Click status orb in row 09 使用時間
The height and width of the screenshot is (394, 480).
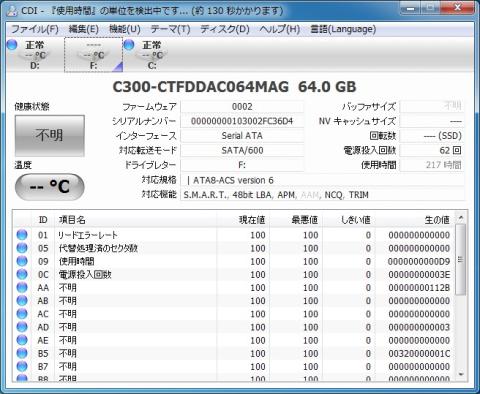pyautogui.click(x=22, y=261)
